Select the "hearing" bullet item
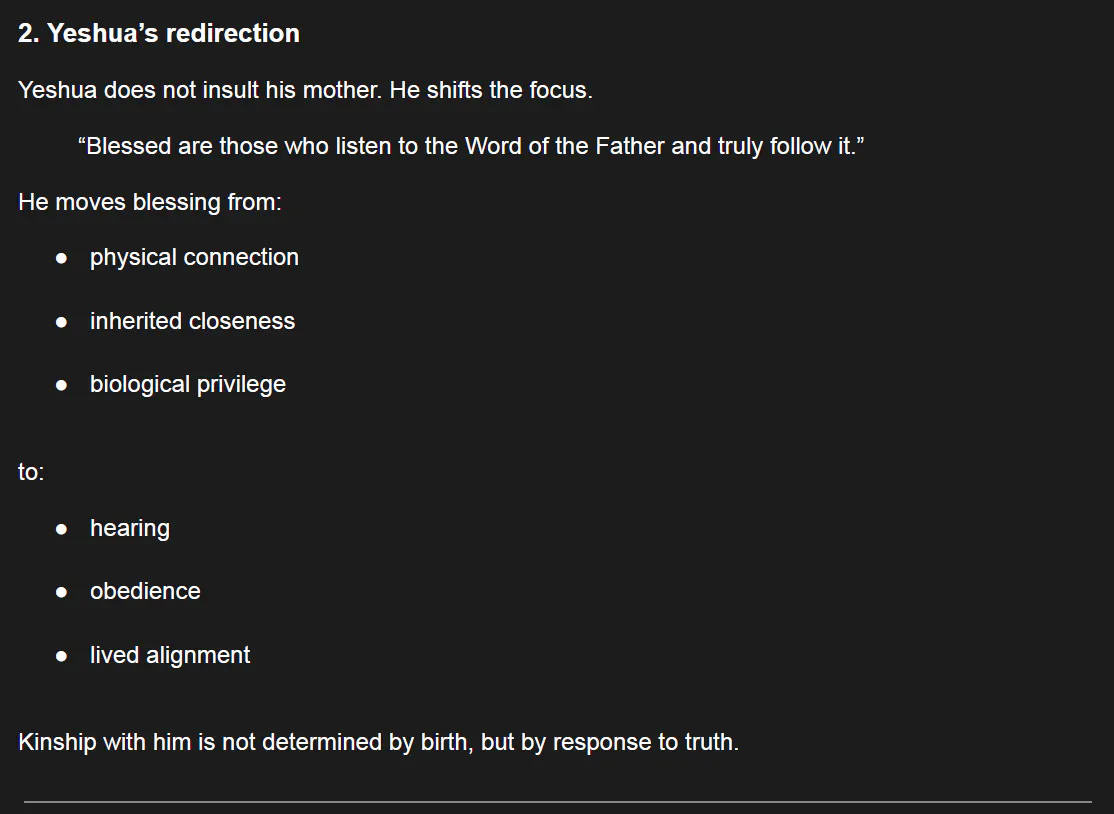This screenshot has height=814, width=1114. [x=130, y=528]
